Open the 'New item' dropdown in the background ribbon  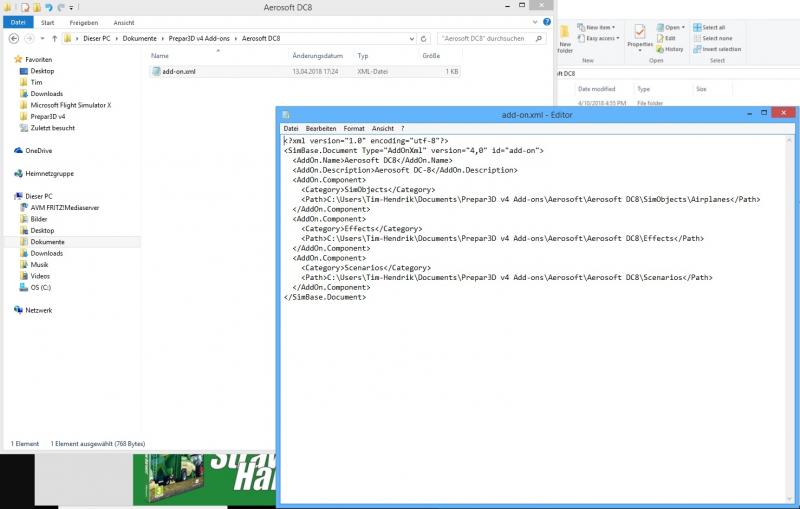coord(596,27)
